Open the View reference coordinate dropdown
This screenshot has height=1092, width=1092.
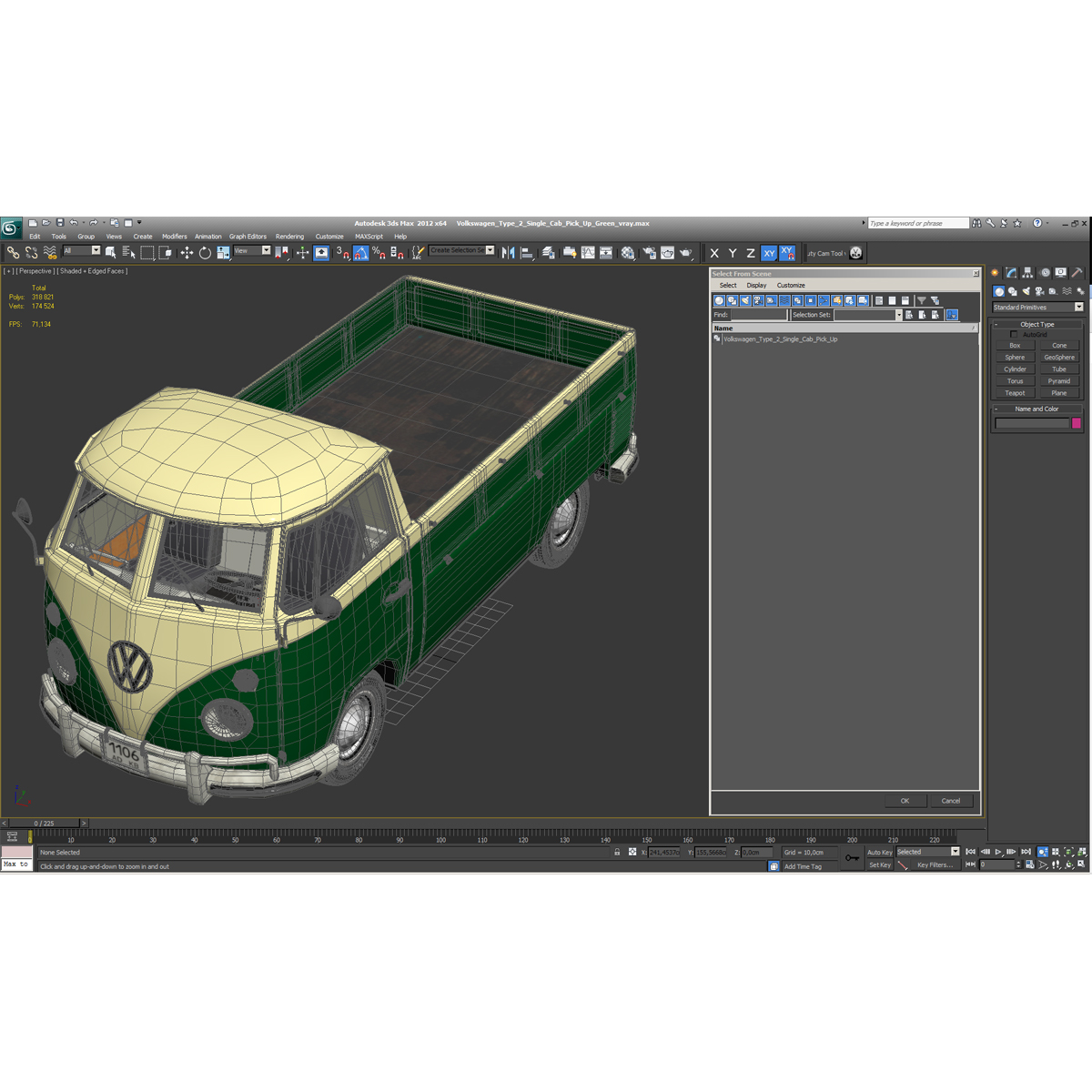[252, 250]
